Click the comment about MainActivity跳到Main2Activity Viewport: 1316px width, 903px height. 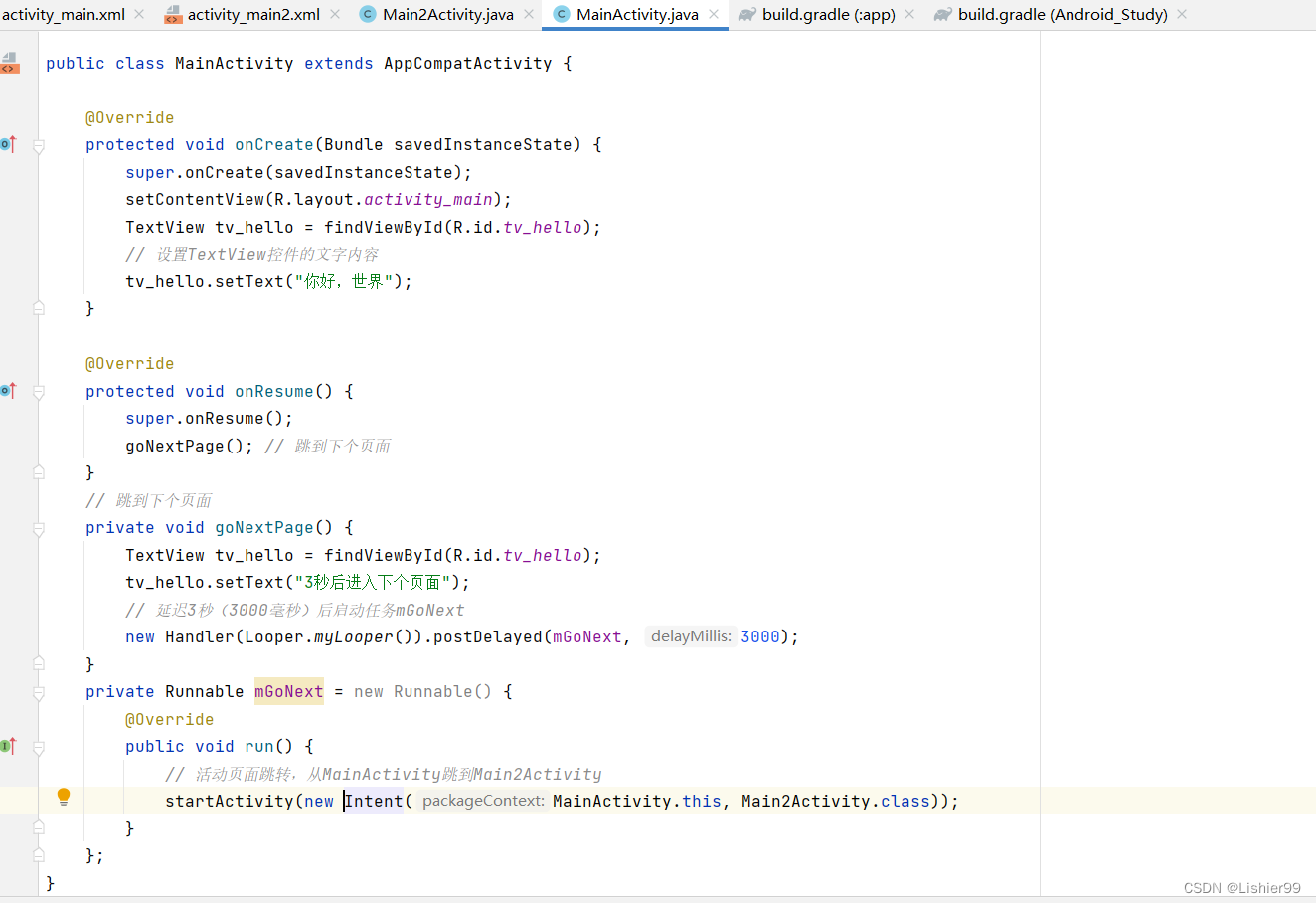(383, 774)
